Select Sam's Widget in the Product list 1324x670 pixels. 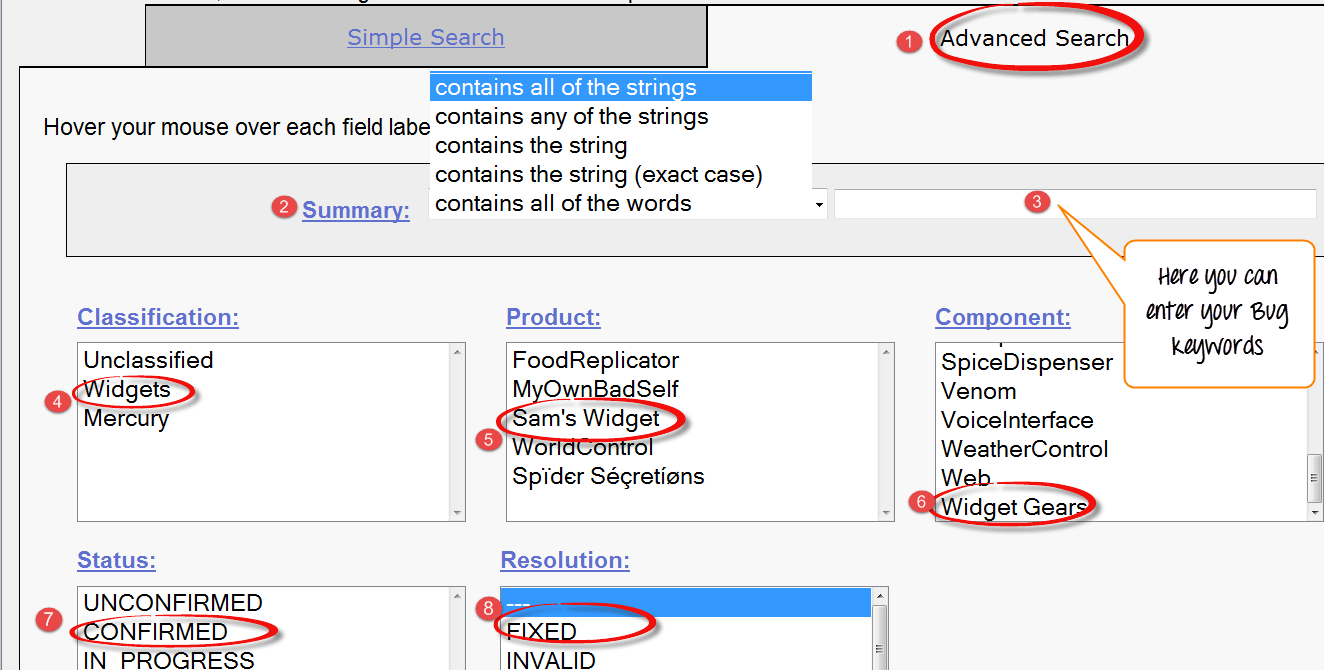586,418
